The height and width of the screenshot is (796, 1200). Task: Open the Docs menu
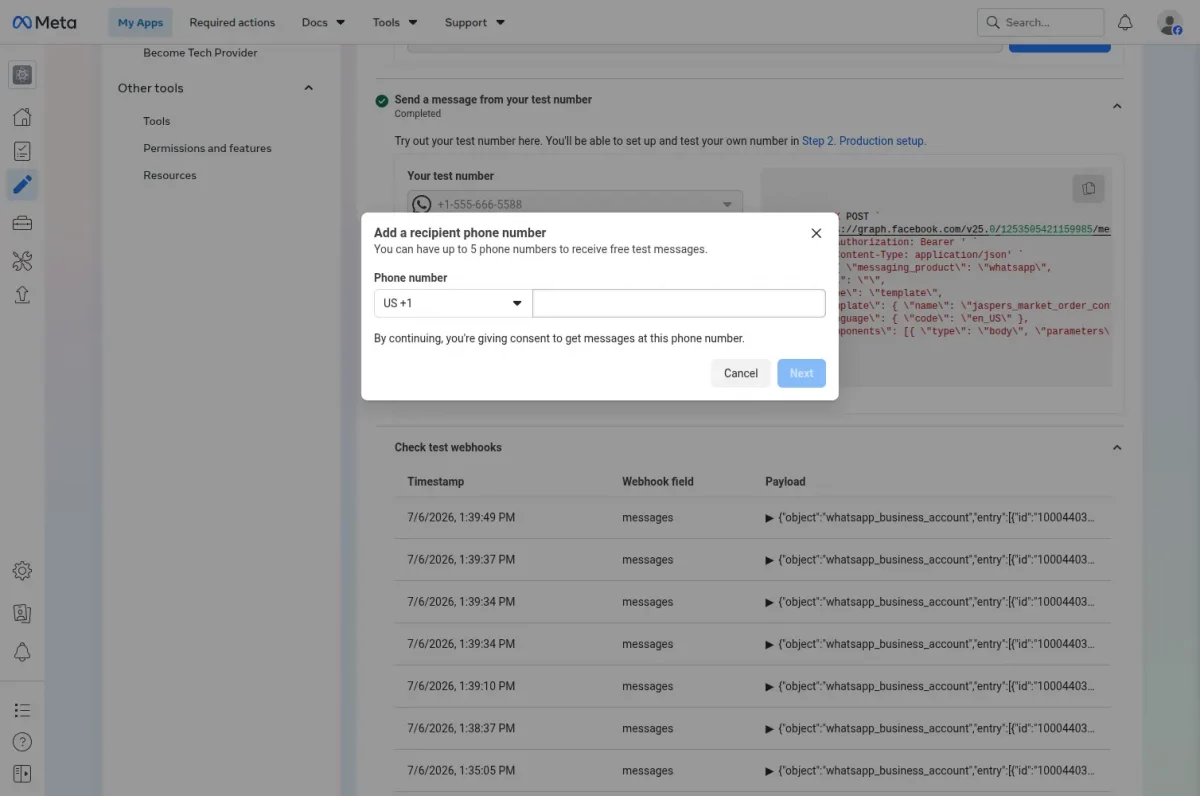pyautogui.click(x=324, y=22)
